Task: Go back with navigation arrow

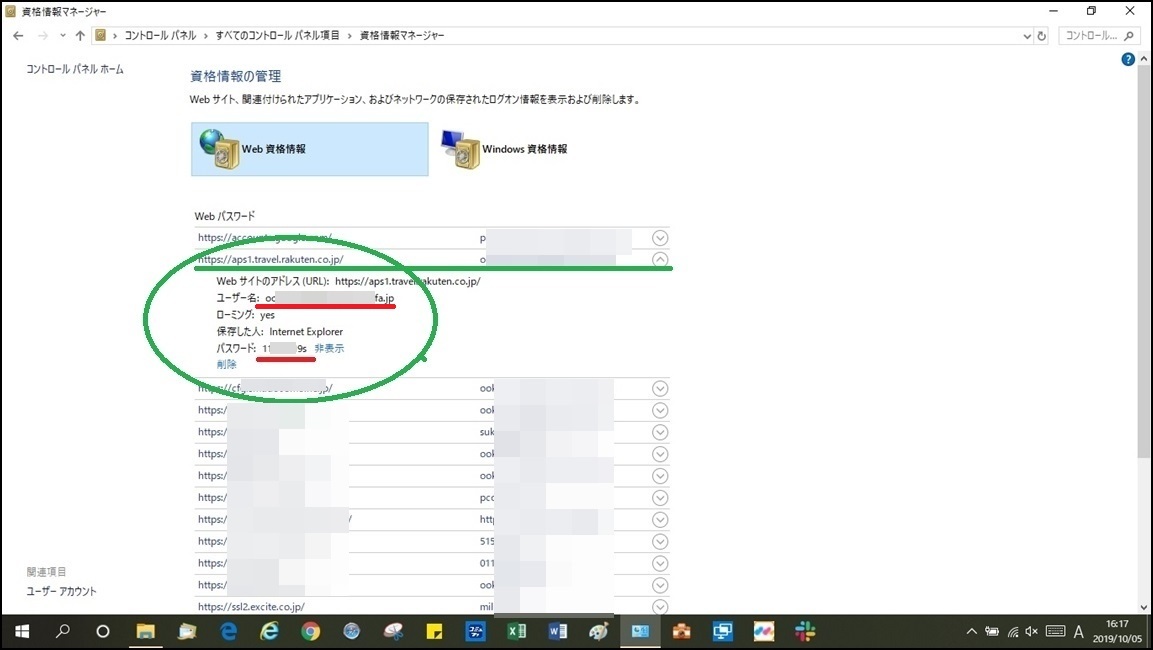Action: tap(18, 35)
